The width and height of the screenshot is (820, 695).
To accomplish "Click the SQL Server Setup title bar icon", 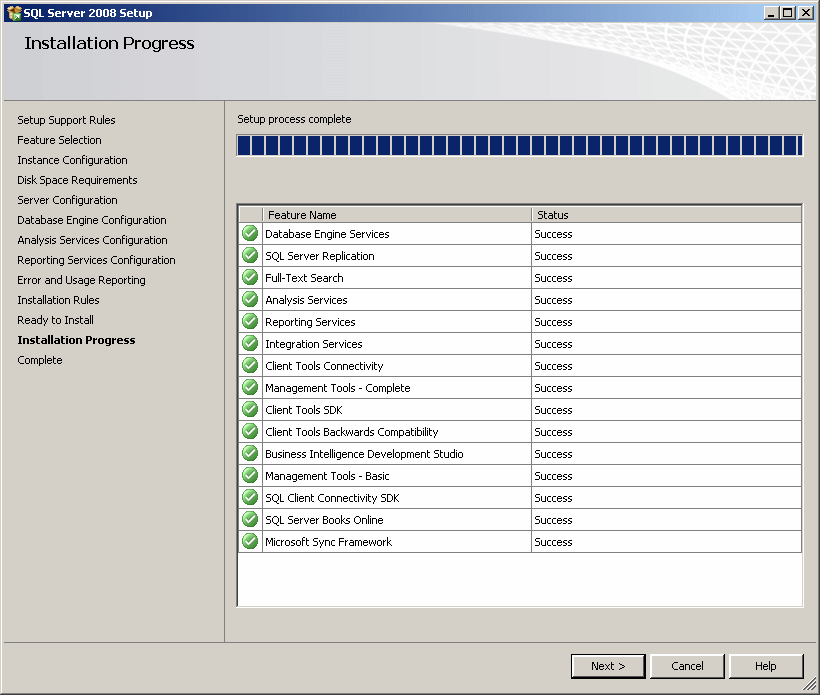I will 14,13.
